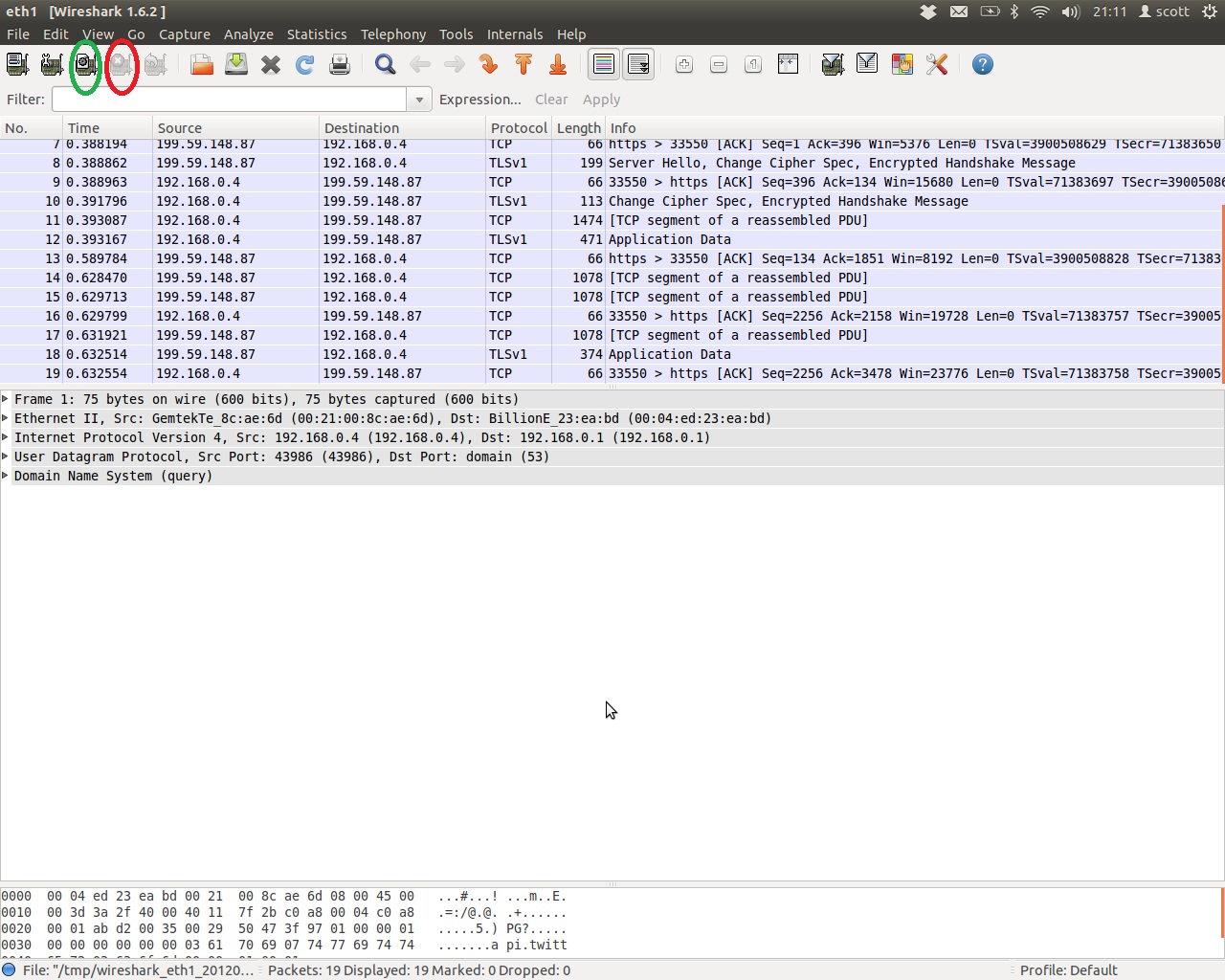1225x980 pixels.
Task: Click the display filter text field
Action: point(229,100)
